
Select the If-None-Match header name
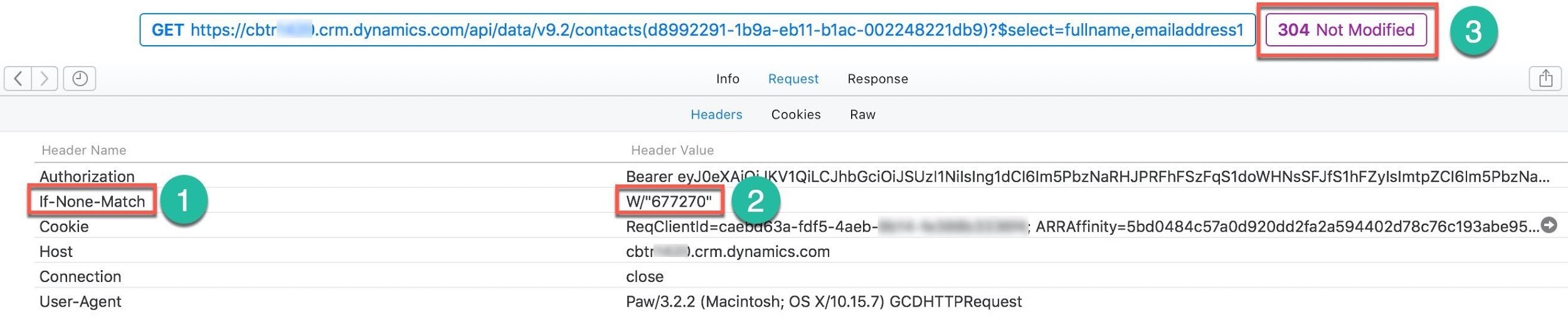click(x=92, y=201)
